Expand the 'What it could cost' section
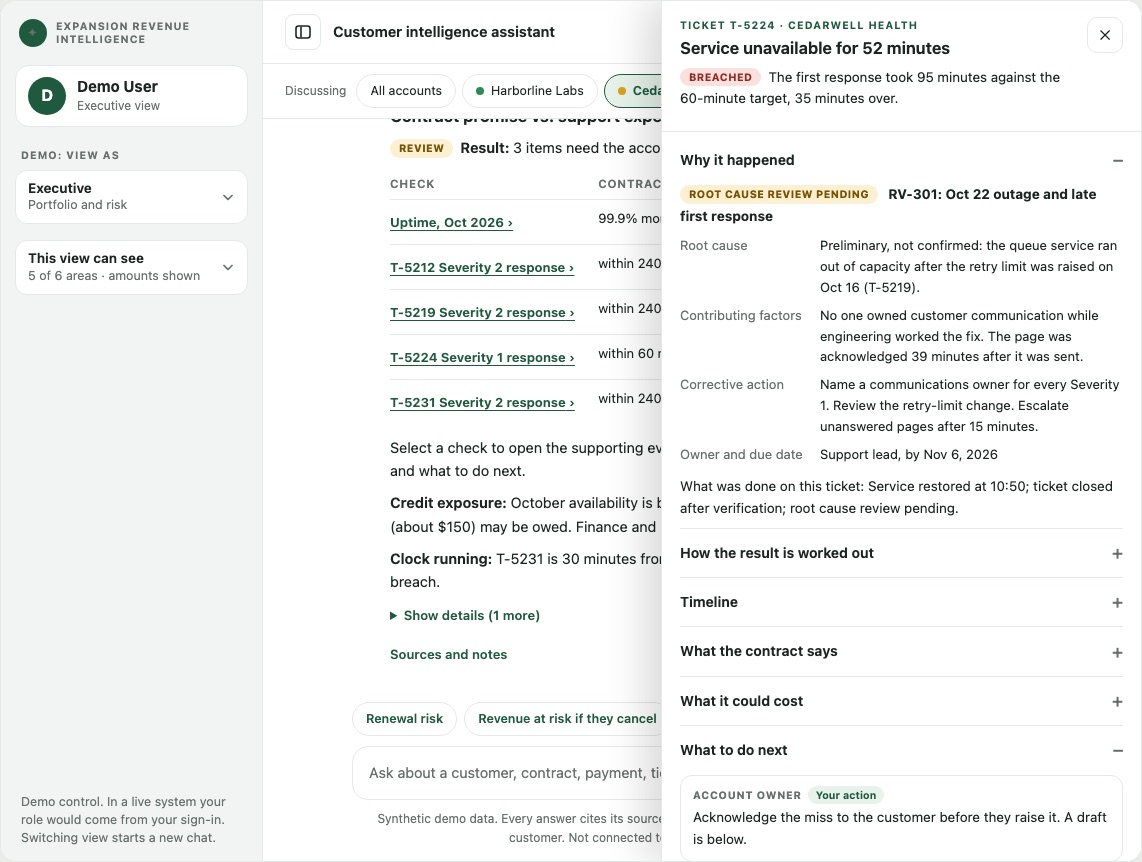1142x862 pixels. 901,701
